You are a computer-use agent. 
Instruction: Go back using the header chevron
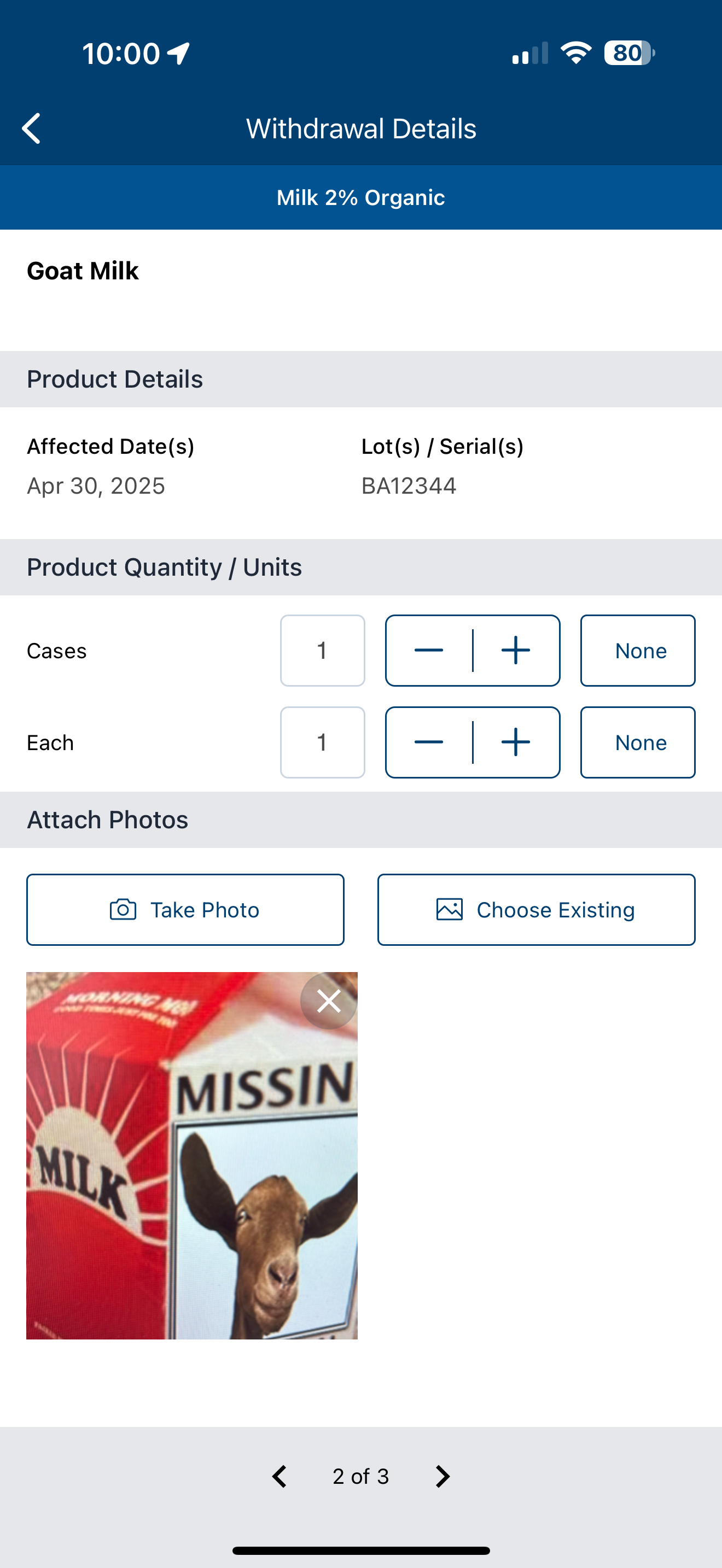coord(31,128)
